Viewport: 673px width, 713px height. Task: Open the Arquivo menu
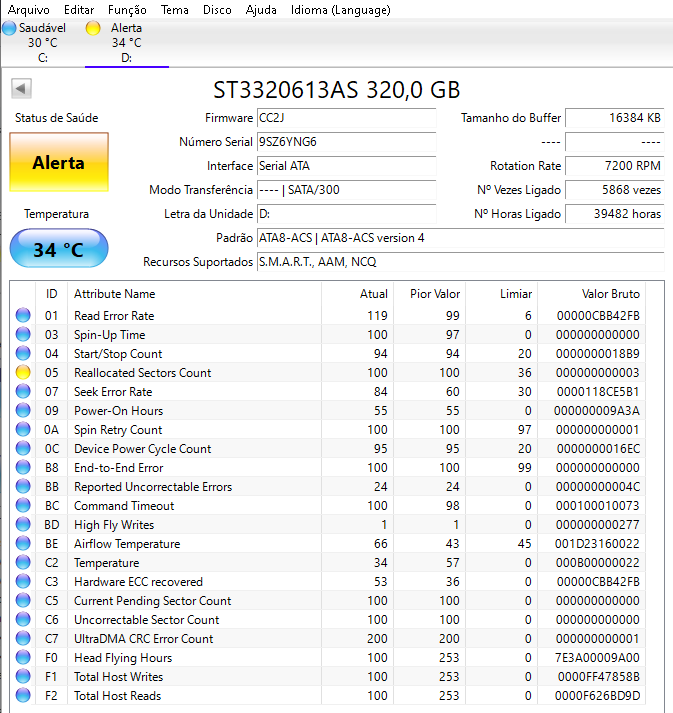coord(29,10)
